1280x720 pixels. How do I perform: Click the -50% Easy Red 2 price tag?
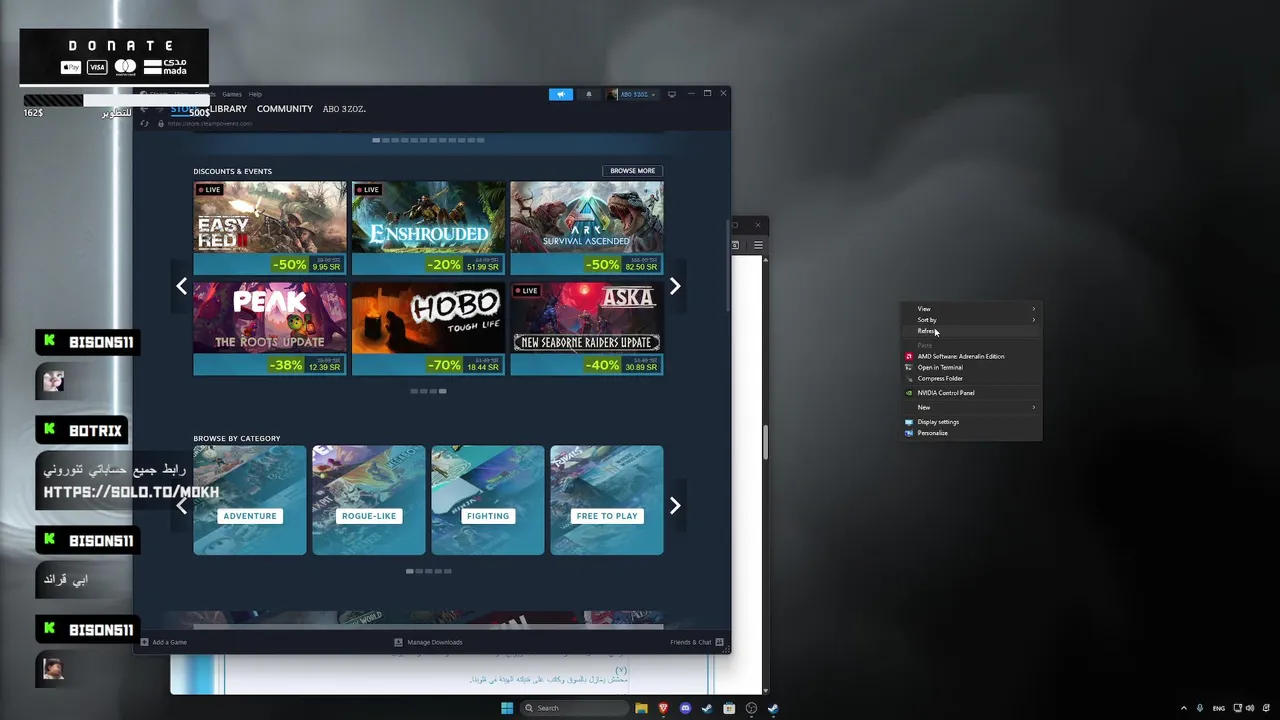point(307,265)
